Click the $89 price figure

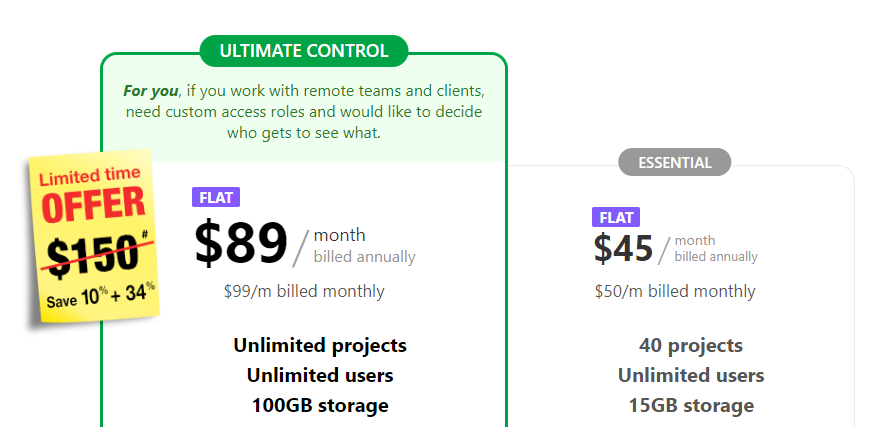(x=241, y=244)
